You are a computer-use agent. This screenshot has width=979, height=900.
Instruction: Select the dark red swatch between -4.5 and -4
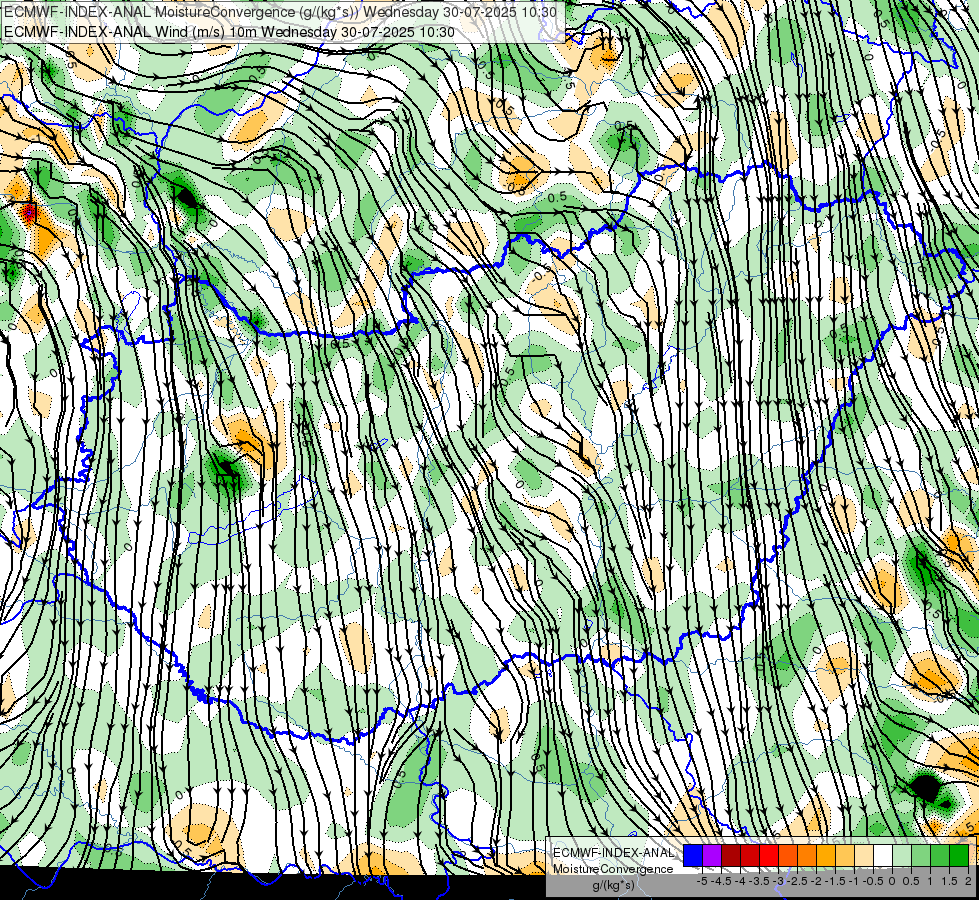pyautogui.click(x=731, y=856)
